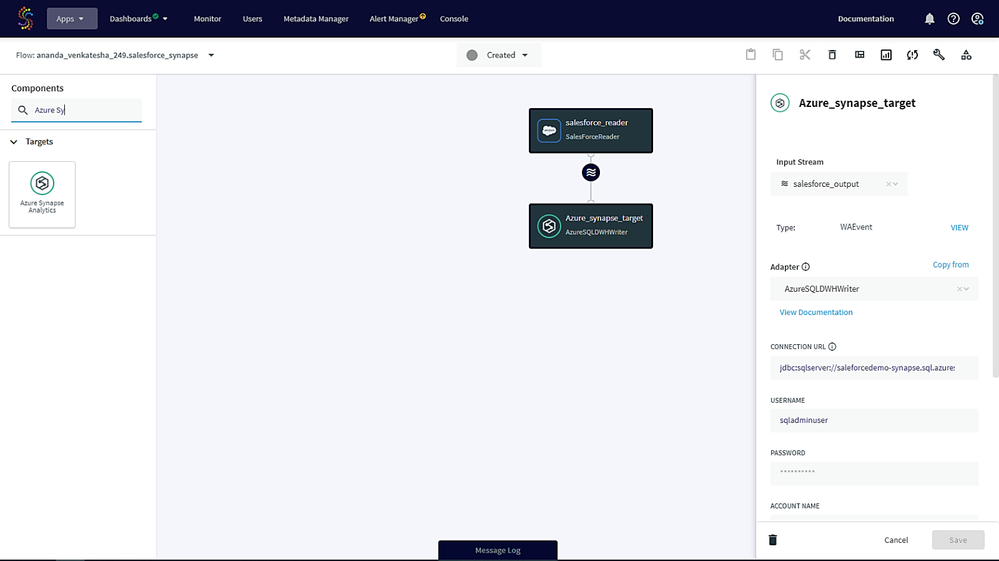Go to the Monitor page
The height and width of the screenshot is (561, 999).
click(x=207, y=18)
